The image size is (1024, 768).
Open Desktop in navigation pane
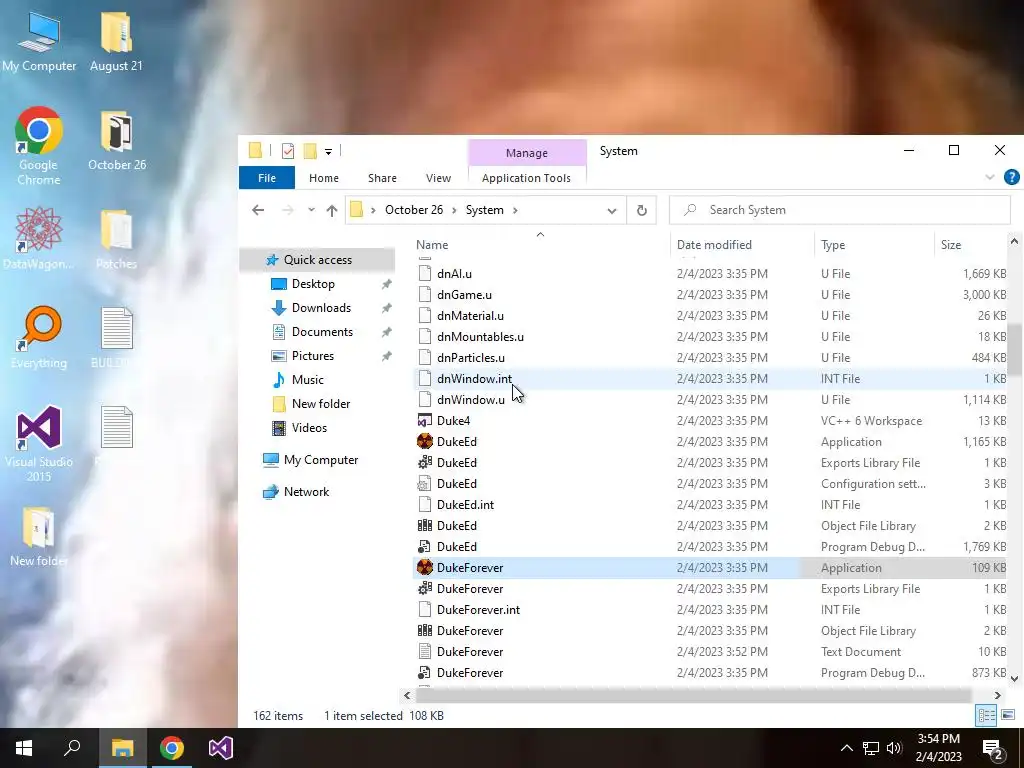pyautogui.click(x=313, y=284)
